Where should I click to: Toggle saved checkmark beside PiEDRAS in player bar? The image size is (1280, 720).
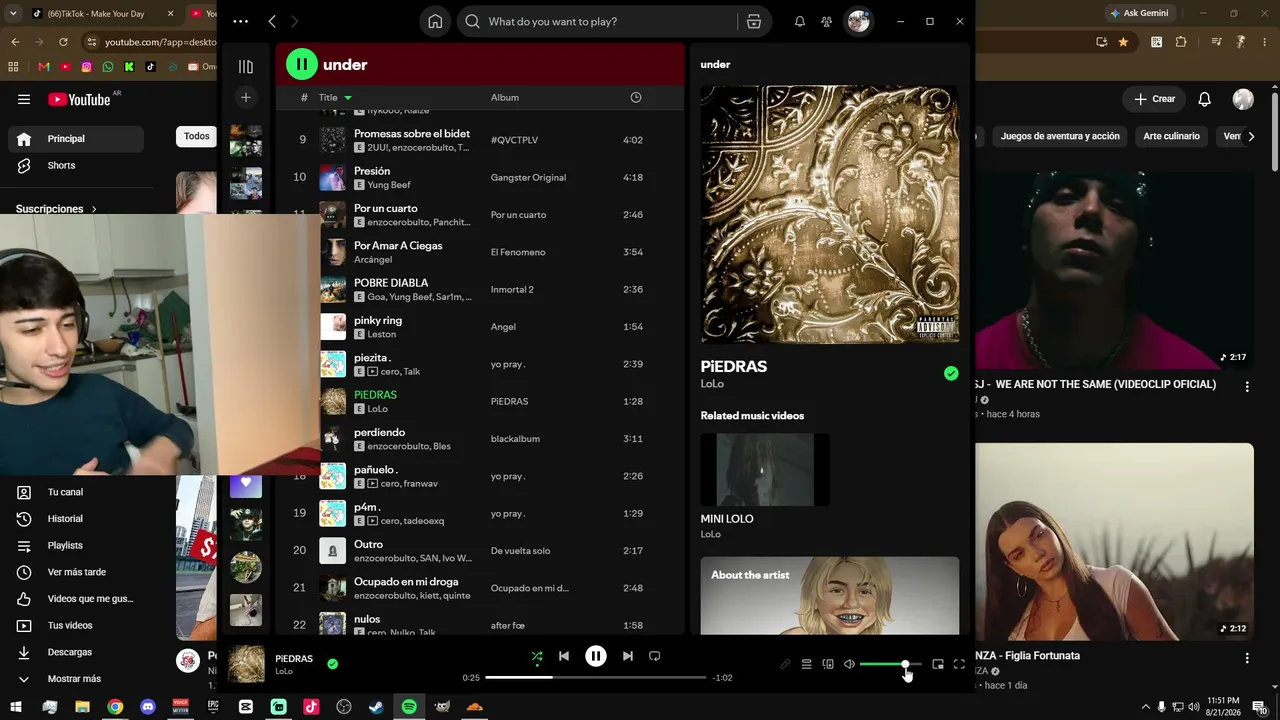[x=333, y=663]
